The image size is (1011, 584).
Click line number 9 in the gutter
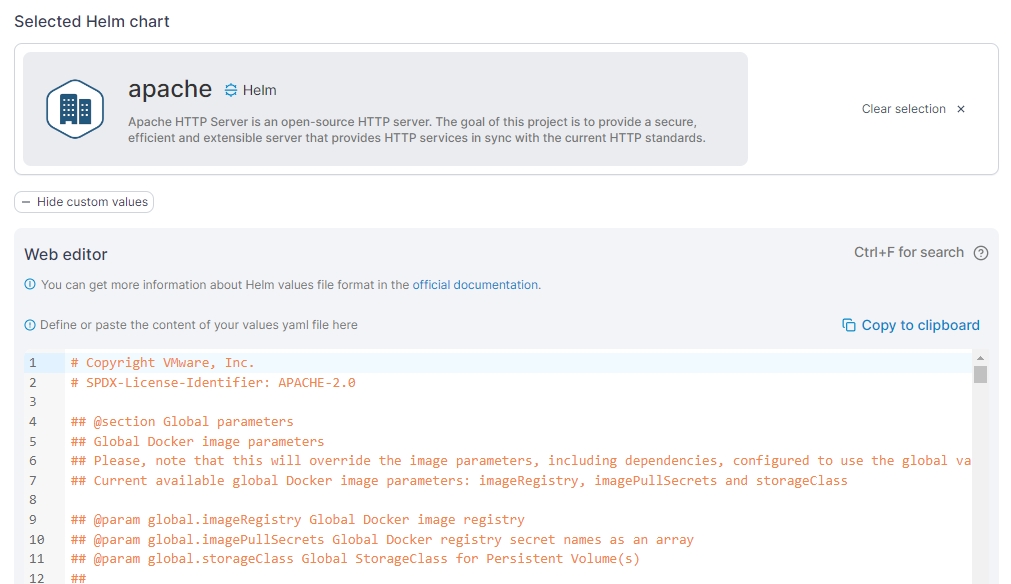pos(33,520)
